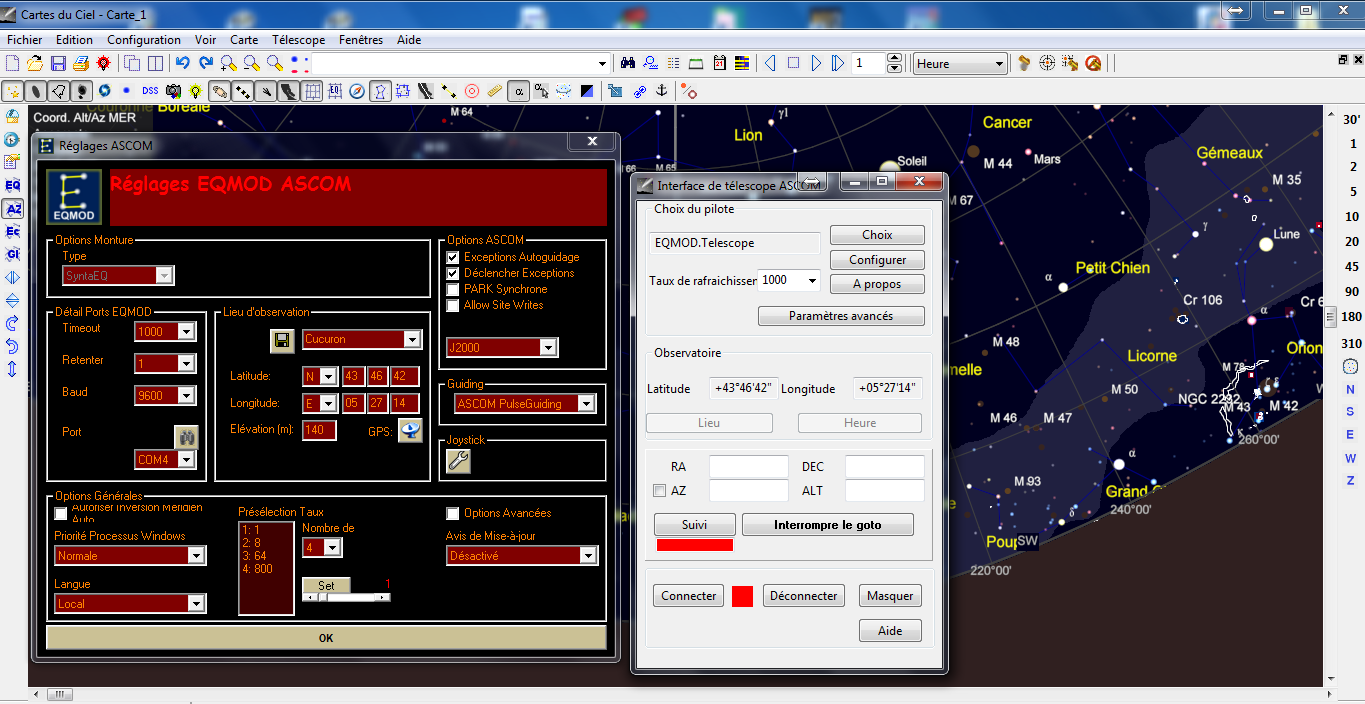This screenshot has height=704, width=1365.
Task: Click the zoom in magnifier icon
Action: 228,63
